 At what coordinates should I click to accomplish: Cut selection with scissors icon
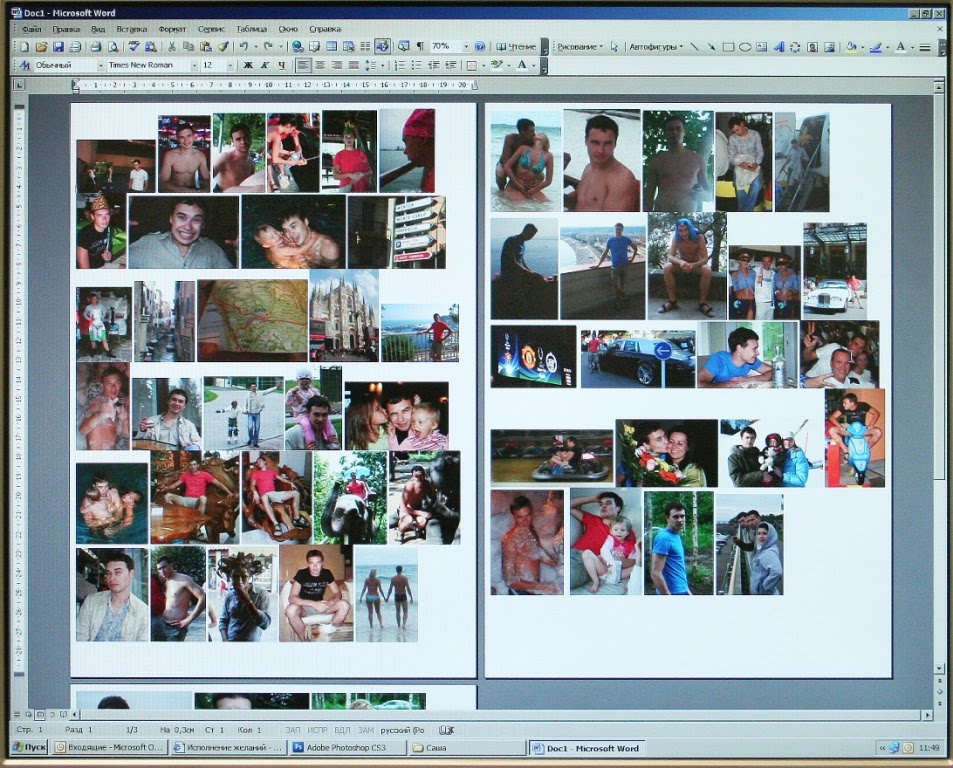[x=171, y=47]
